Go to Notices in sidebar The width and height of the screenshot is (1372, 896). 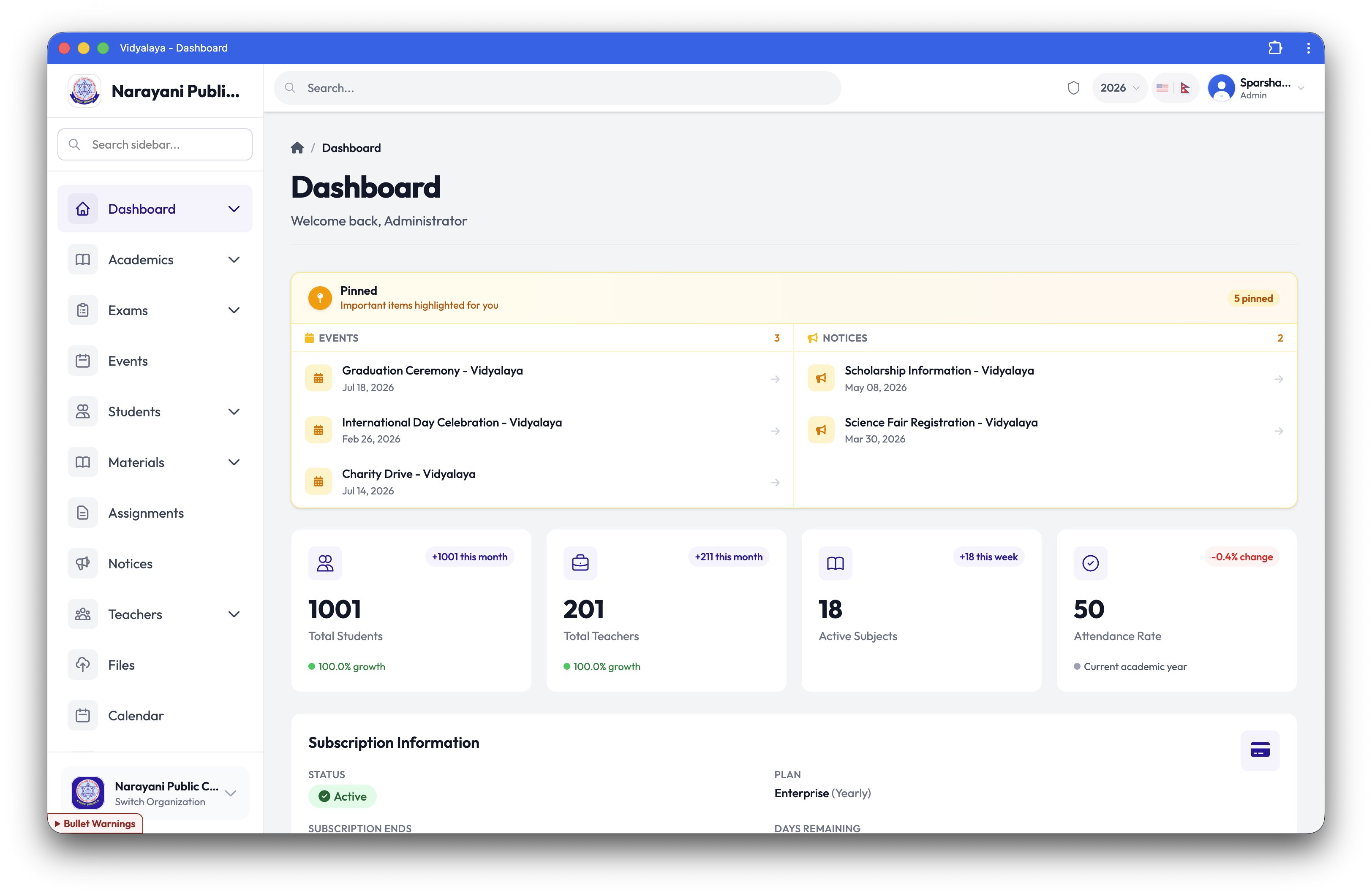[x=155, y=564]
